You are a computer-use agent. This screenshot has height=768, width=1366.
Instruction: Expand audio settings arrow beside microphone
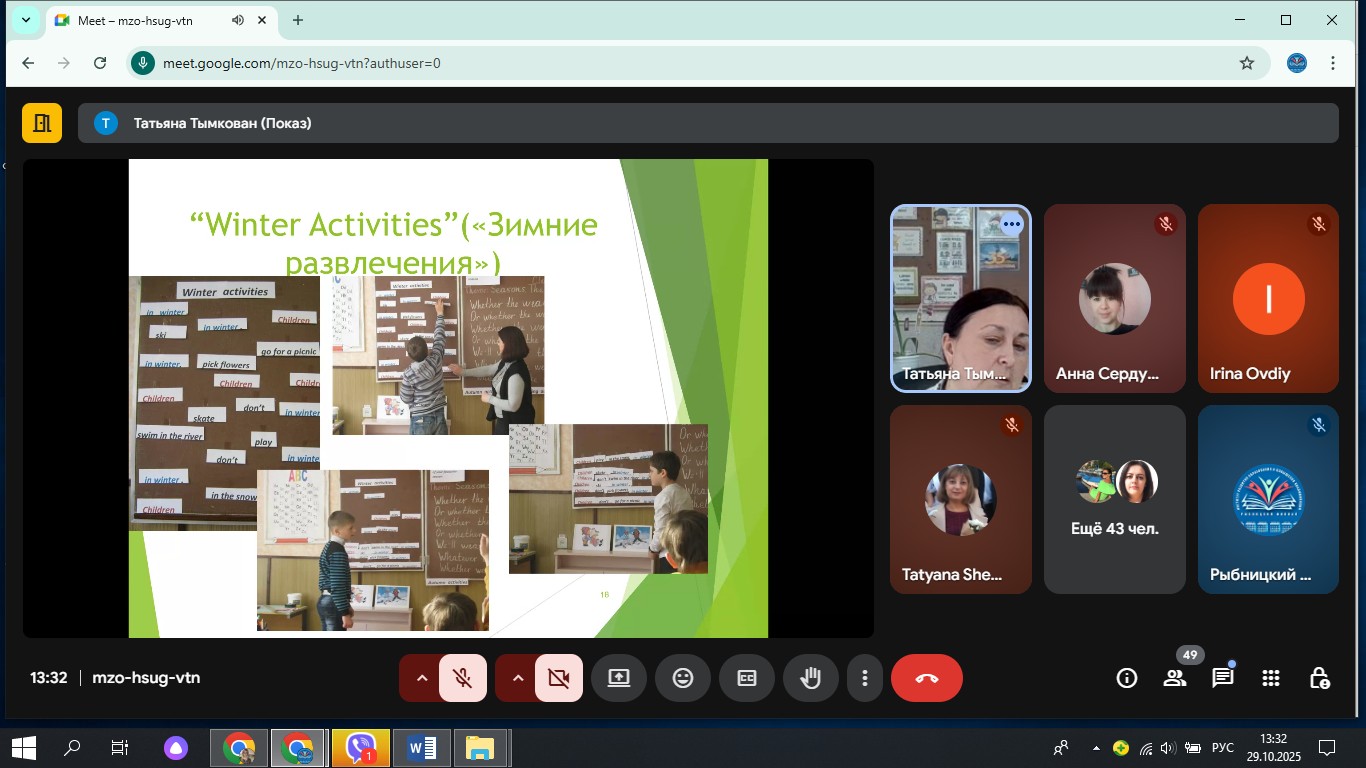tap(422, 678)
